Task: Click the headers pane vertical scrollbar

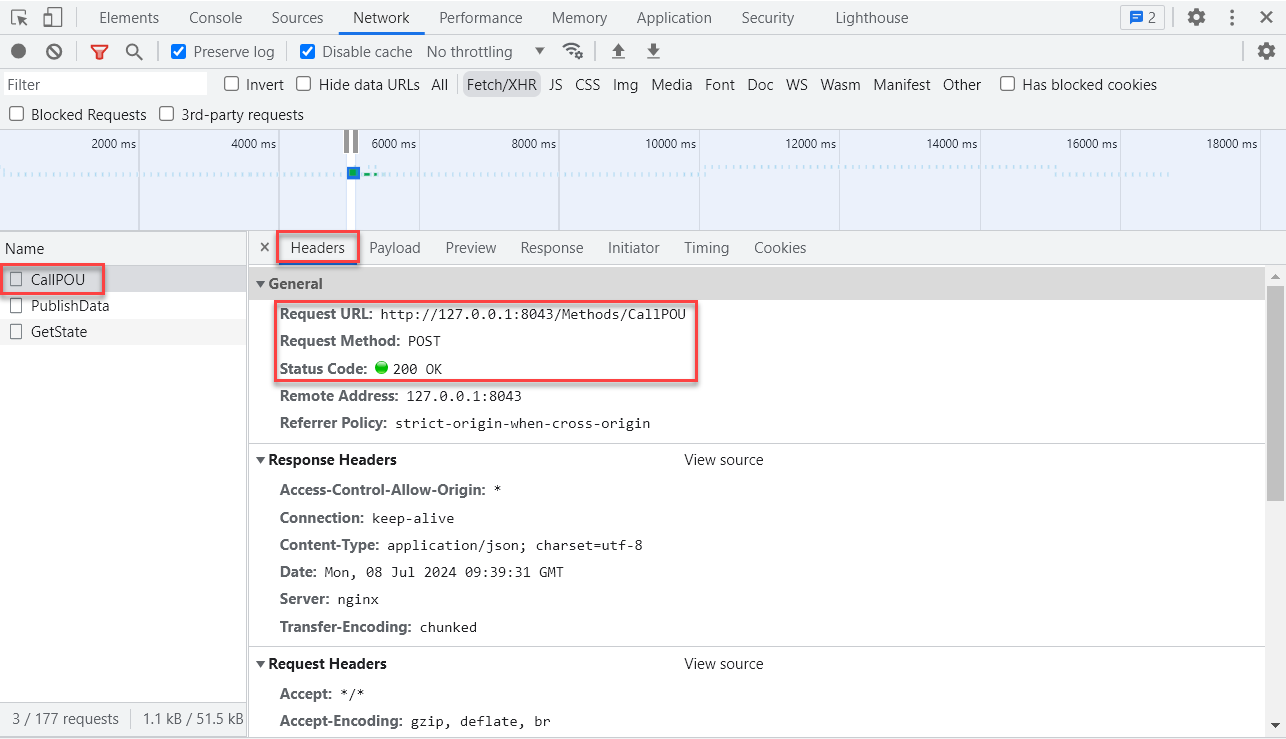Action: pos(1275,393)
